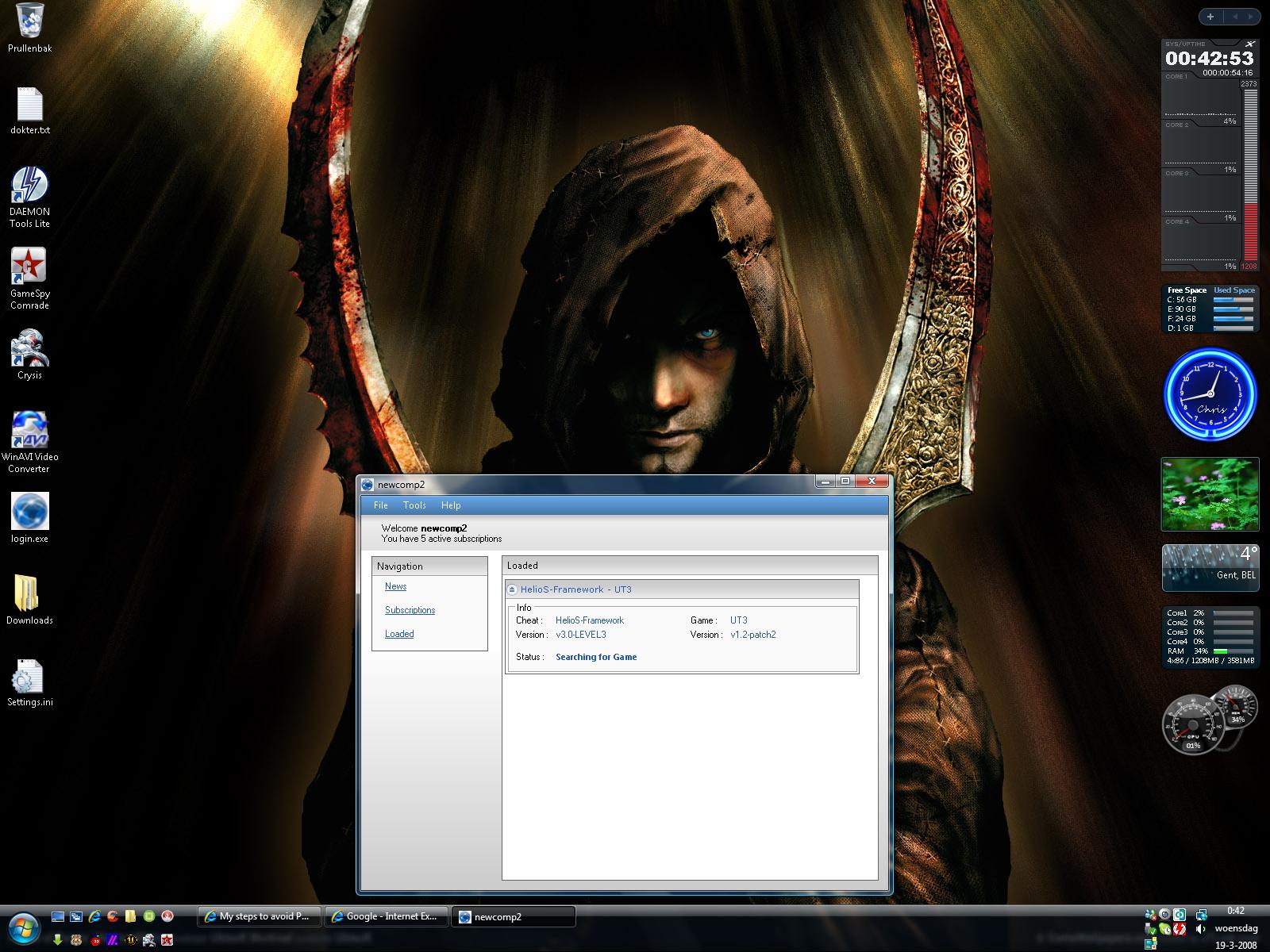The width and height of the screenshot is (1270, 952).
Task: Minimize the newcomp2 window
Action: [x=826, y=481]
